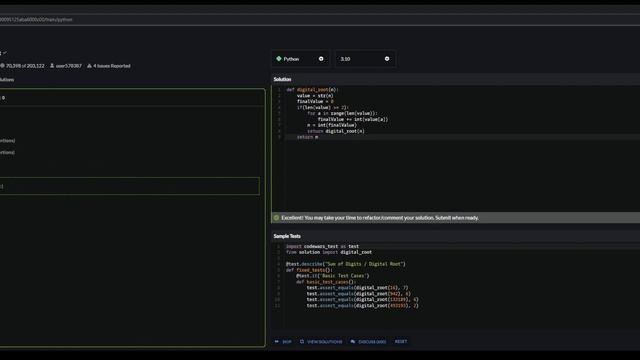Click the completions target icon
This screenshot has width=640, height=360.
2,66
